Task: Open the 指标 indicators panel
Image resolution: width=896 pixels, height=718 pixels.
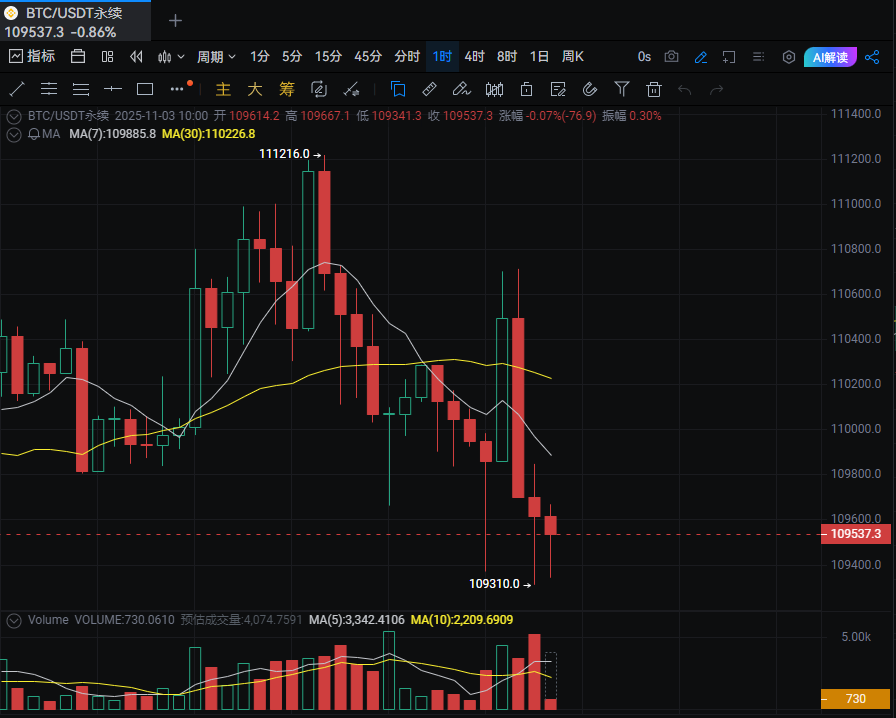Action: point(32,57)
